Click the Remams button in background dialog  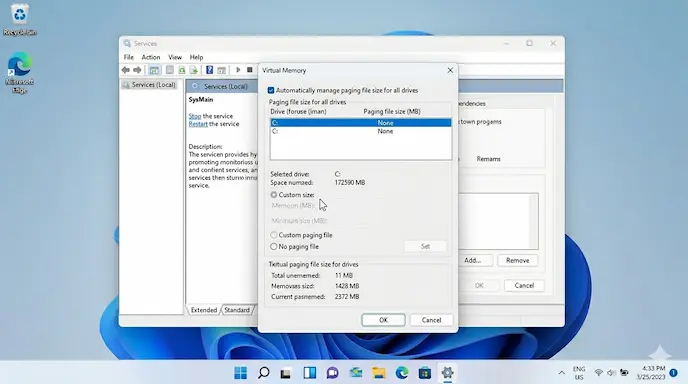pos(488,159)
